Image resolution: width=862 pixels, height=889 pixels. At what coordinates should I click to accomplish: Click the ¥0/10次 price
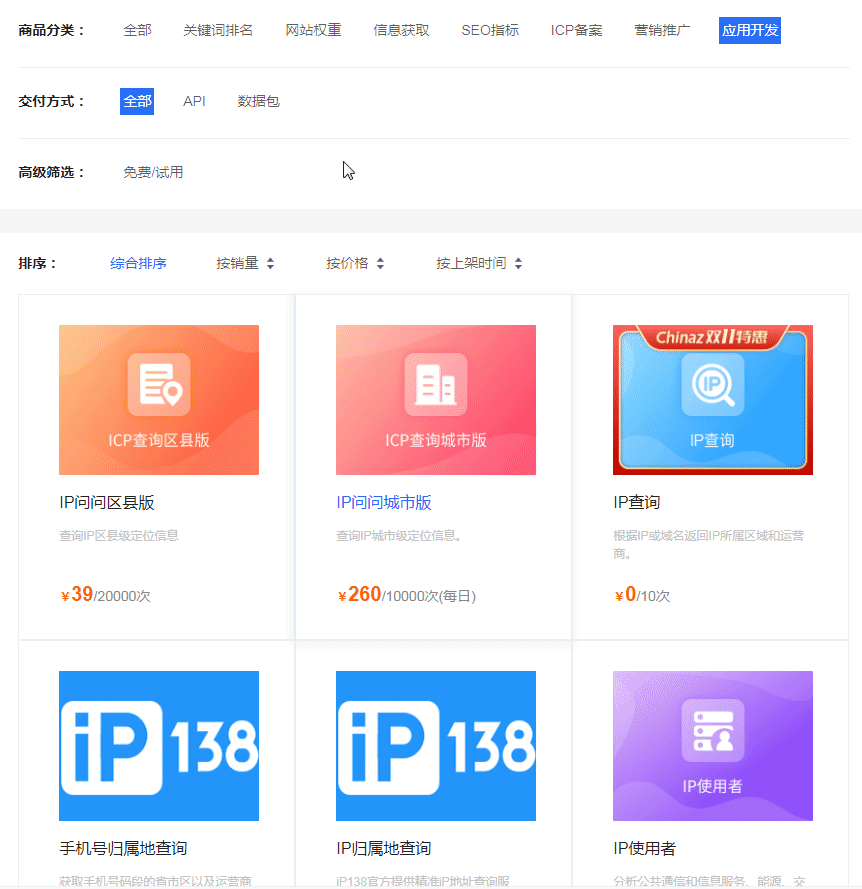point(642,595)
